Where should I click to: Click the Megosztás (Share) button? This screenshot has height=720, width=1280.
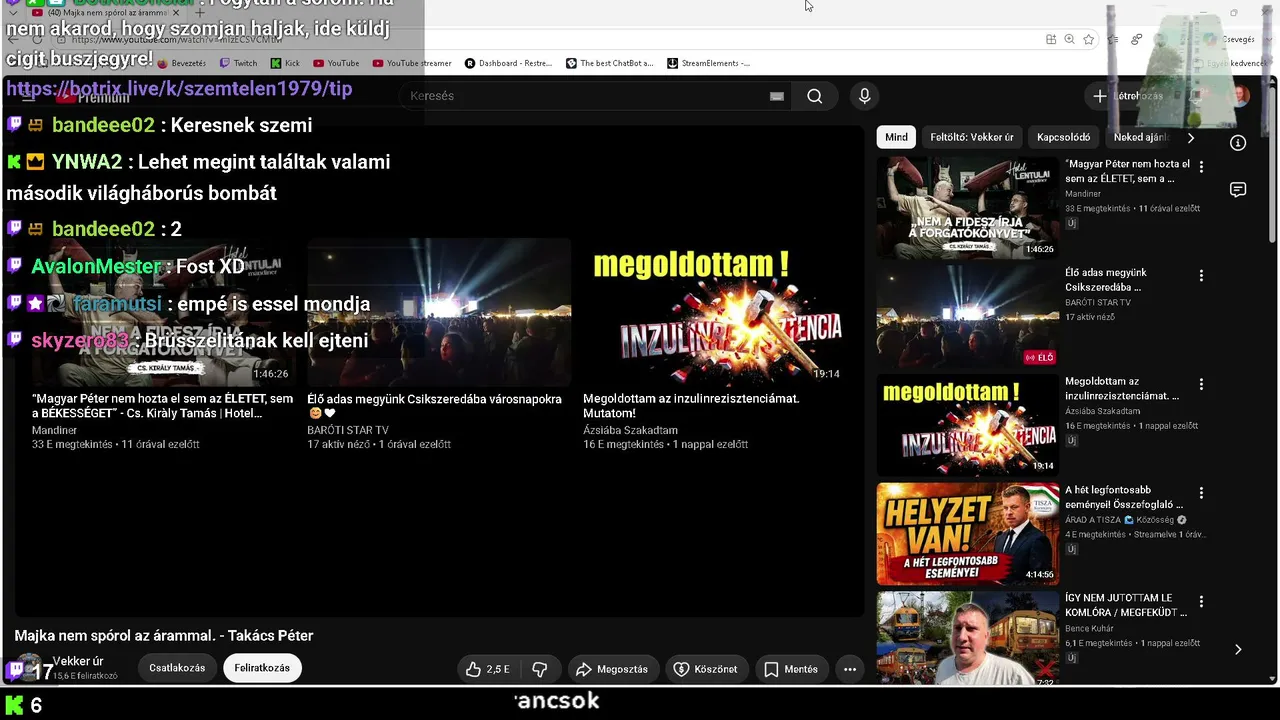tap(611, 669)
